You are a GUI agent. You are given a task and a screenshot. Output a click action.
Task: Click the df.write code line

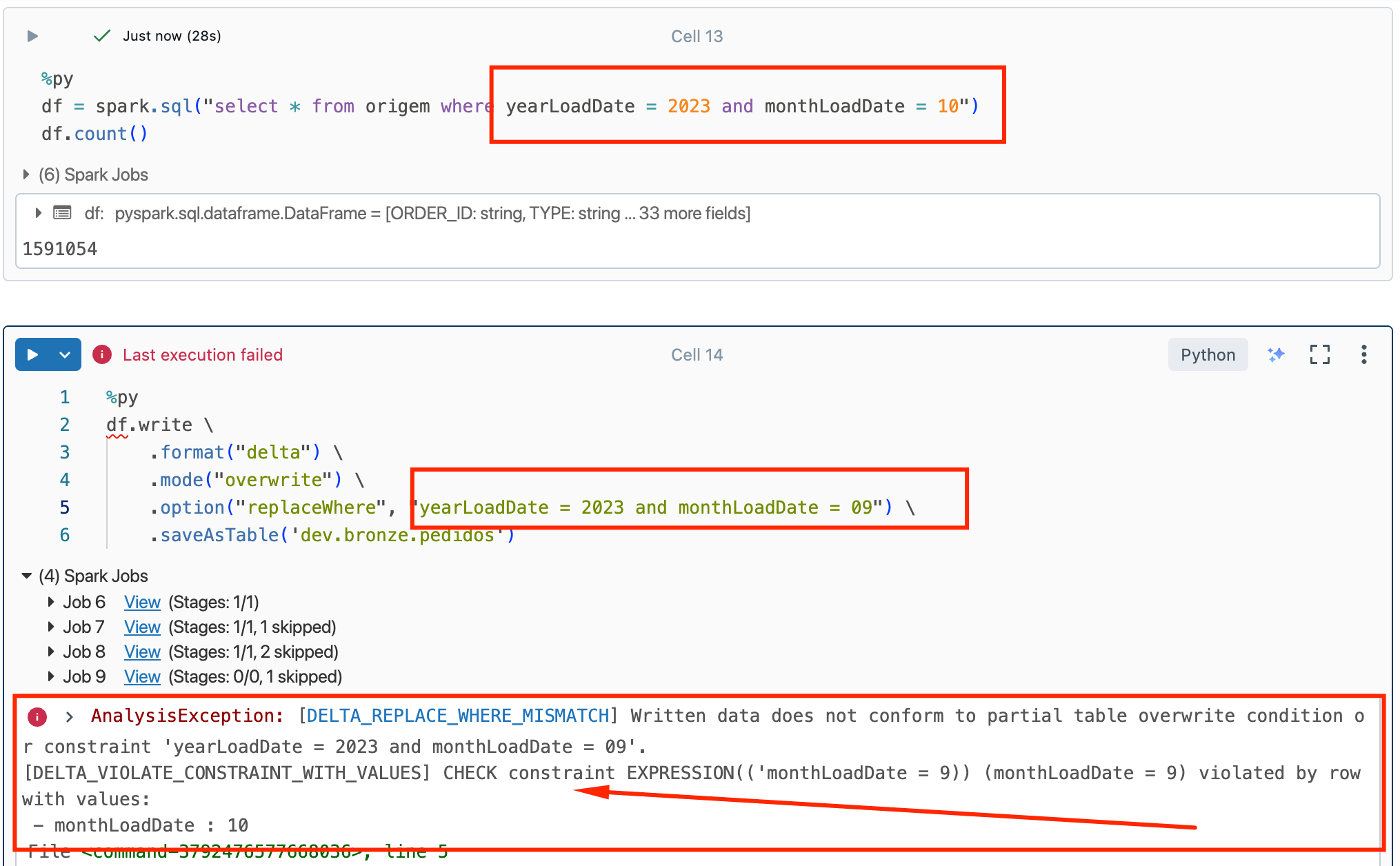coord(159,425)
